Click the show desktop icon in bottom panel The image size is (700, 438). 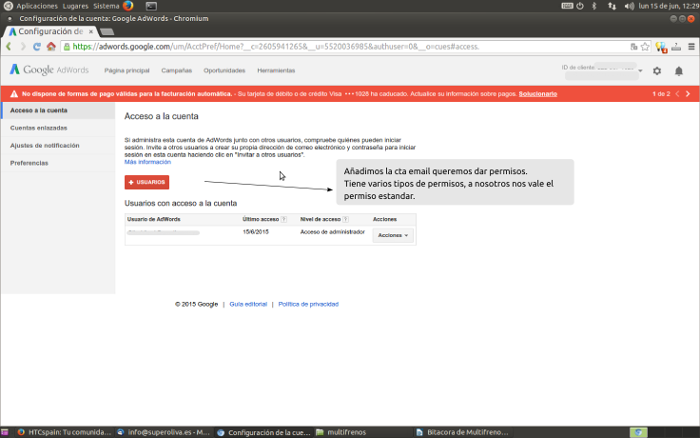tap(5, 432)
